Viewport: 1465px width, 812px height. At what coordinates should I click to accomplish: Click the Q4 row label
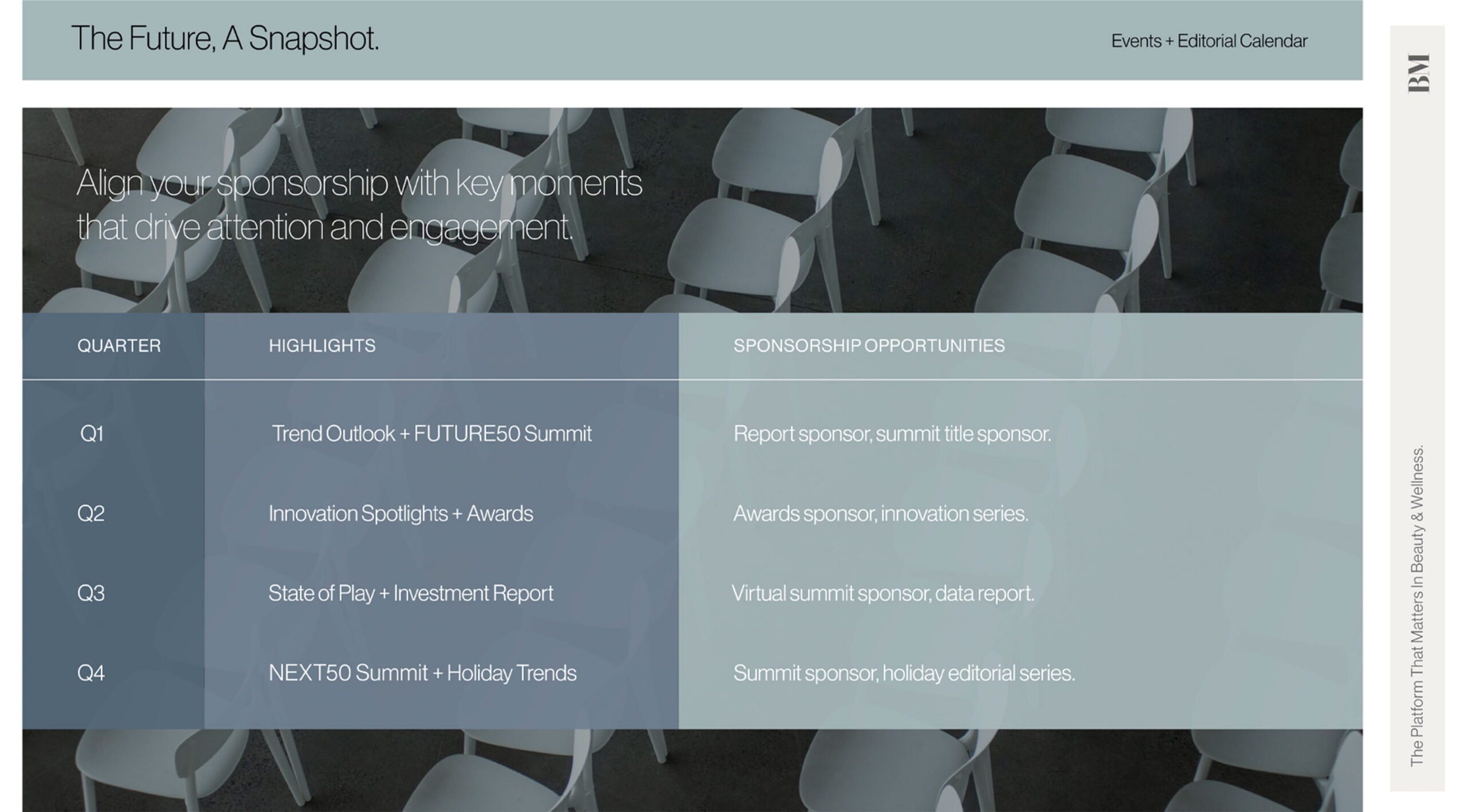click(91, 673)
